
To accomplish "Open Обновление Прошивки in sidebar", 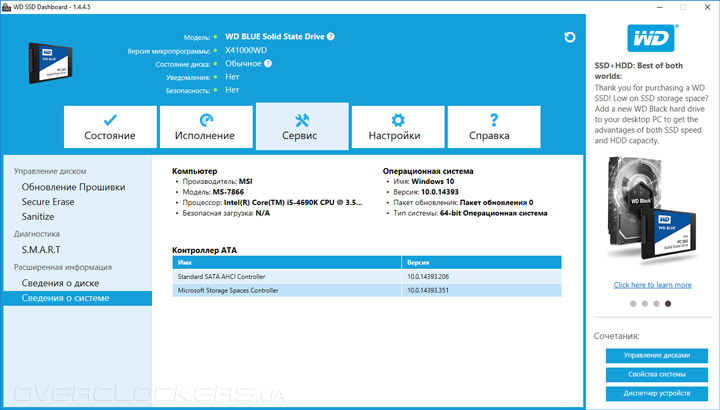I will click(x=73, y=187).
